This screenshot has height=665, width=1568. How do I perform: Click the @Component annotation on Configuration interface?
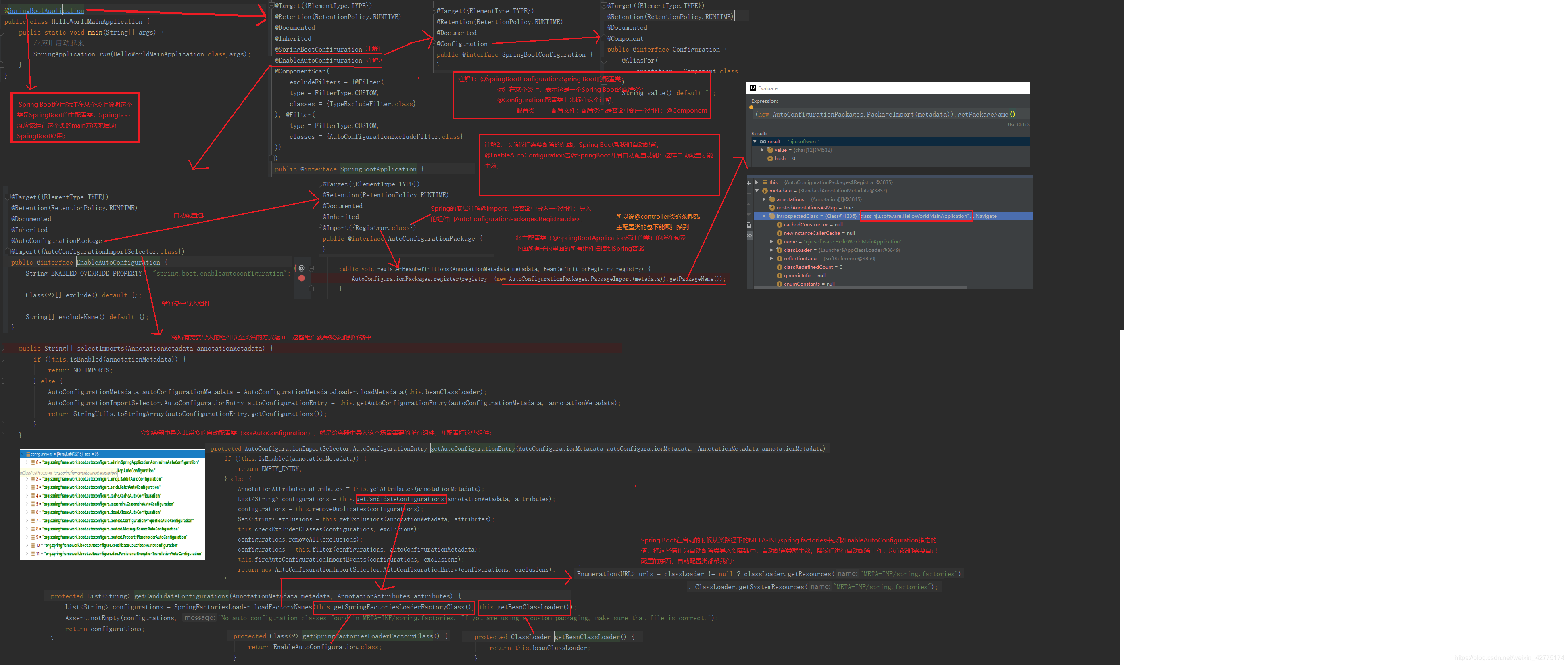(625, 38)
